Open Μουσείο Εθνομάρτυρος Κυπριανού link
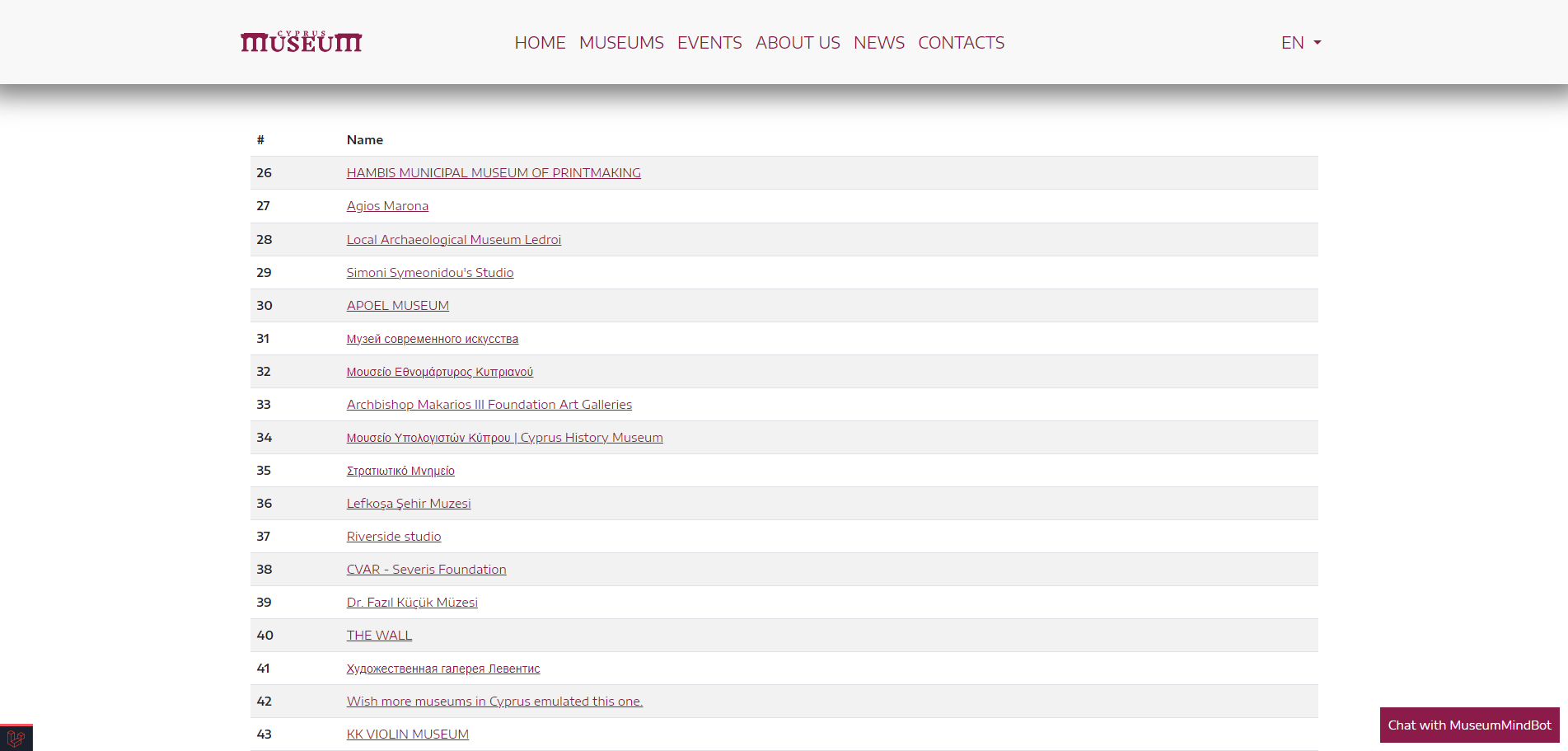Screen dimensions: 1568x751 point(440,372)
